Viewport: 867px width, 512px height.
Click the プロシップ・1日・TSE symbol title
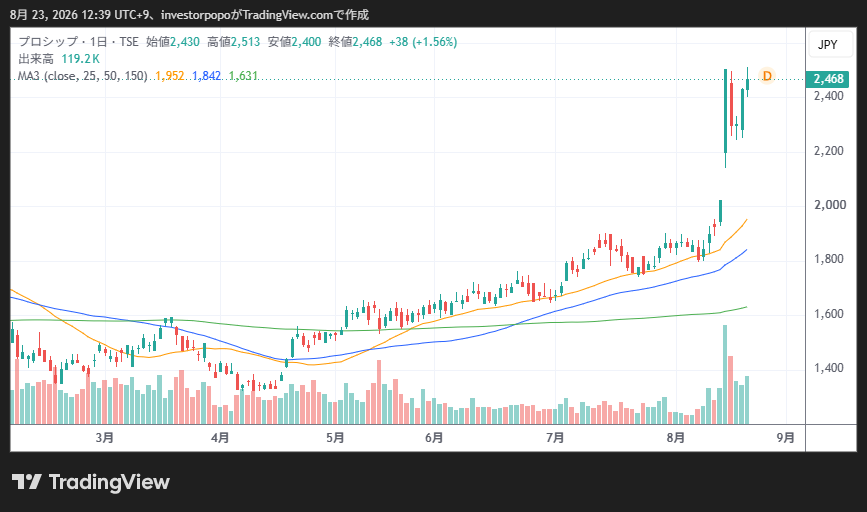(79, 42)
